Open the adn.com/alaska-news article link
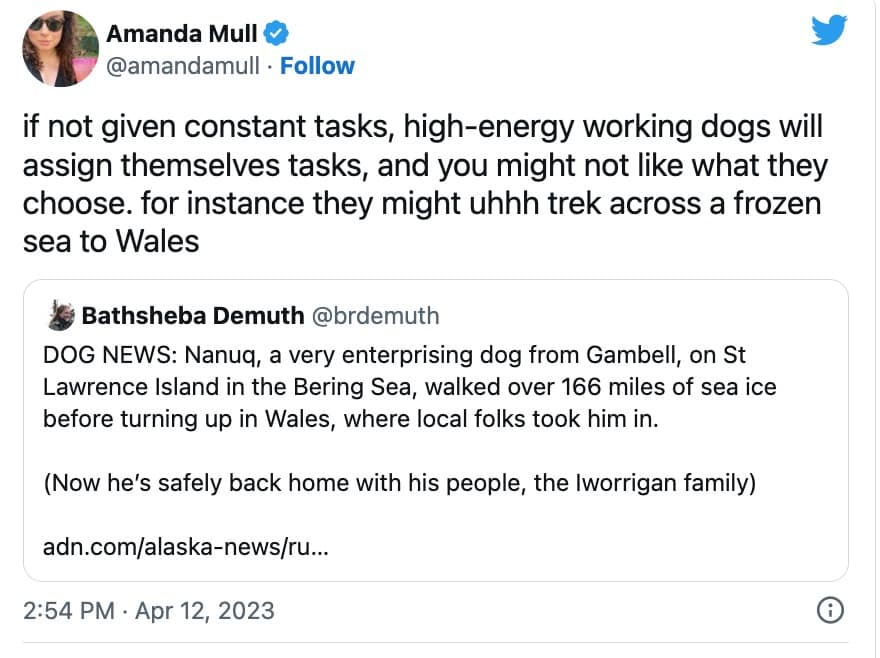 (x=186, y=548)
